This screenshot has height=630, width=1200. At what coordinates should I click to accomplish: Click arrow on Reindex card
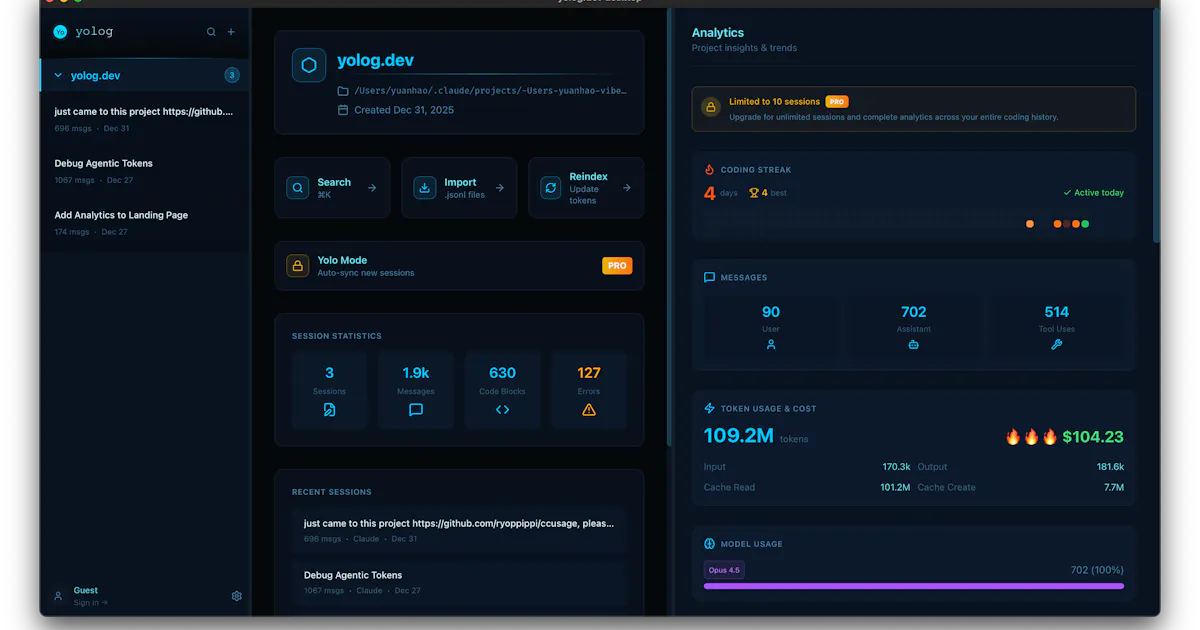(627, 188)
